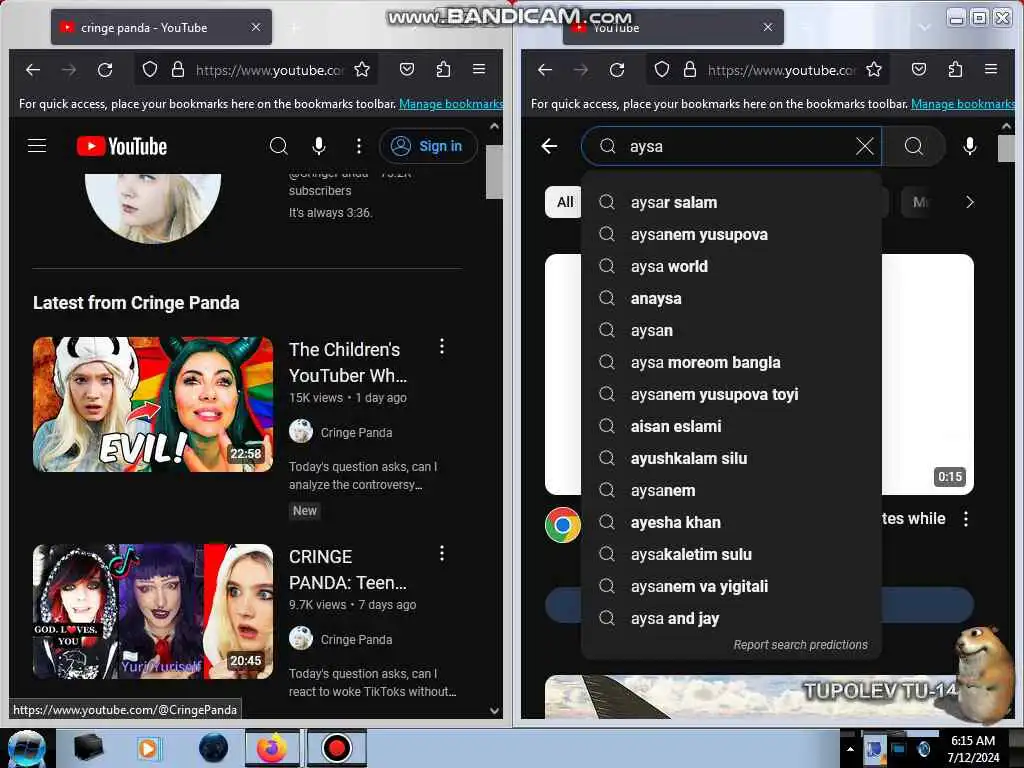This screenshot has width=1024, height=768.
Task: Select the aysa moreom bangla suggestion
Action: [x=731, y=362]
